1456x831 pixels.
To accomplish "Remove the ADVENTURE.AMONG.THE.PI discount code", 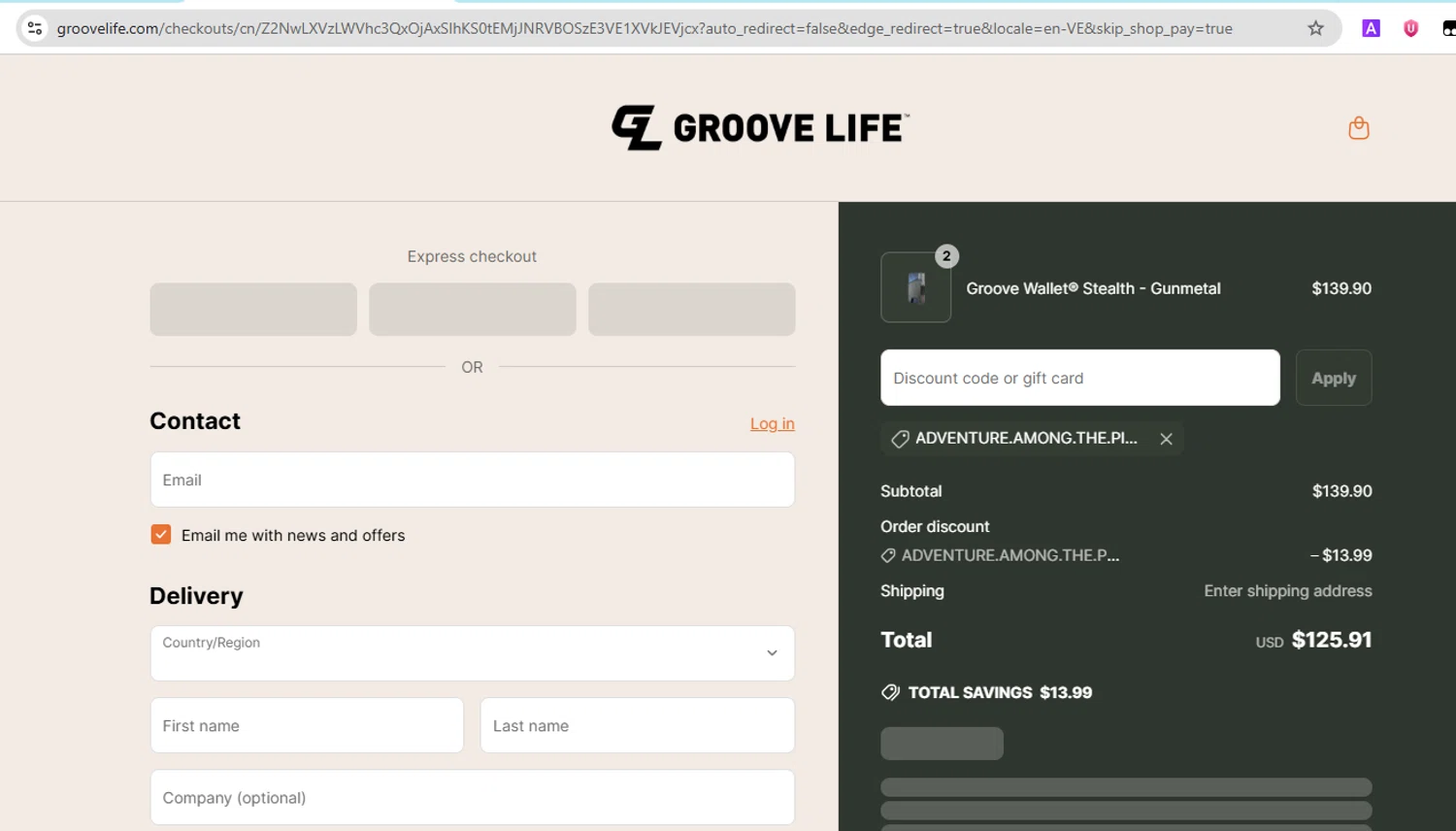I will [x=1166, y=439].
